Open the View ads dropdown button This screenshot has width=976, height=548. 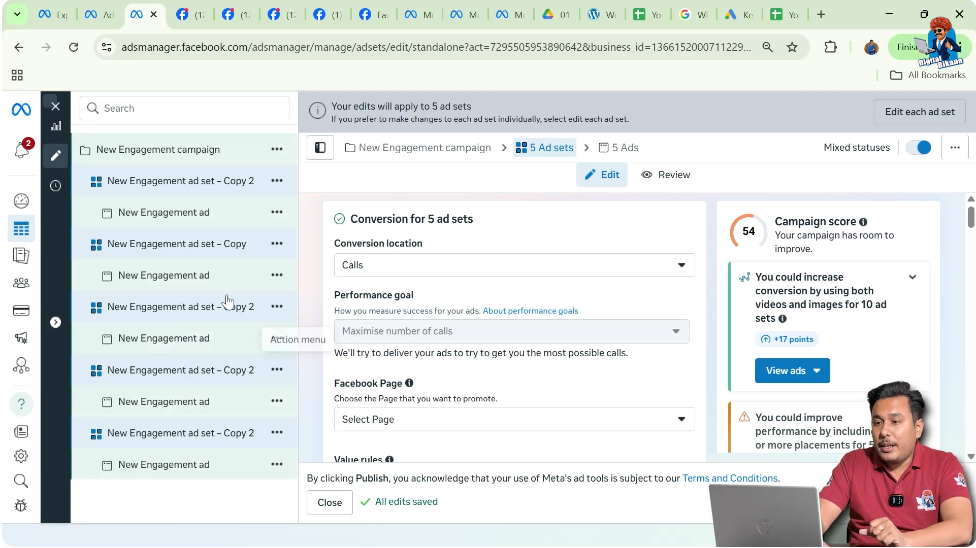pos(792,371)
